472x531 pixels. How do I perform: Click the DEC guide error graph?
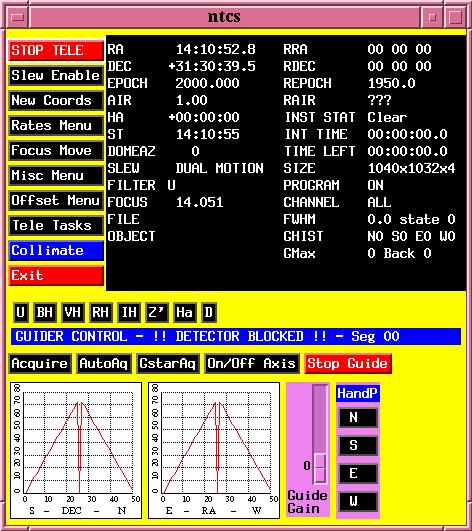click(x=76, y=450)
